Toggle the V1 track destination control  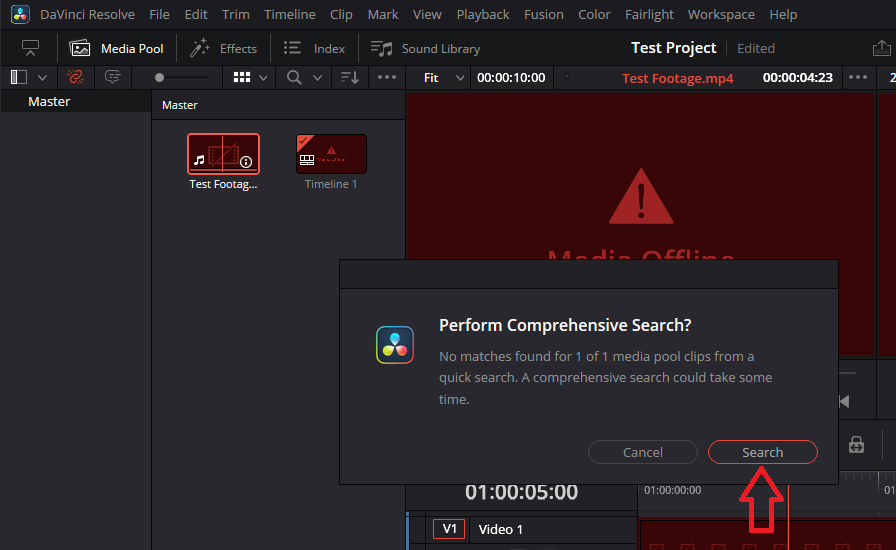448,529
